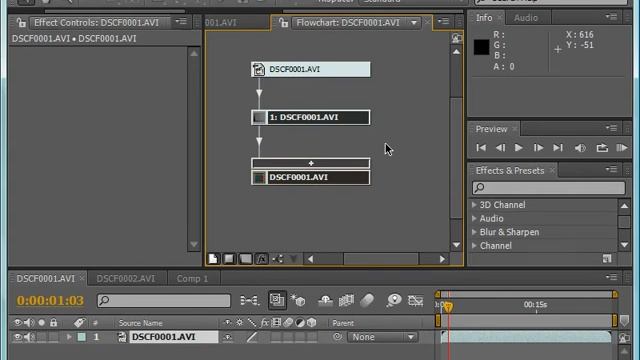The width and height of the screenshot is (640, 360).
Task: Close the Preview panel tab
Action: [x=515, y=129]
